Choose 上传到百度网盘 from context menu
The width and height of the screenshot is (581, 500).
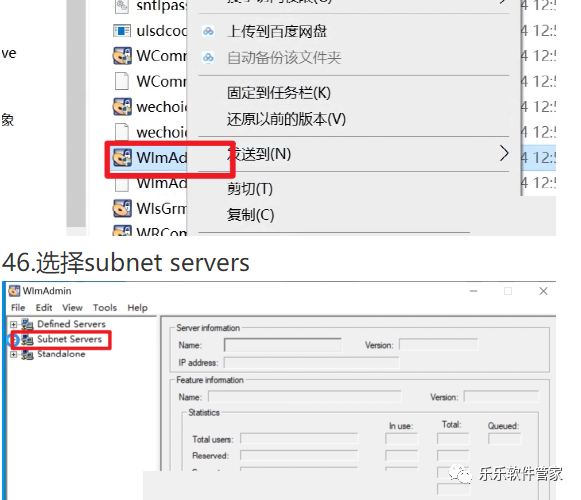pyautogui.click(x=277, y=32)
